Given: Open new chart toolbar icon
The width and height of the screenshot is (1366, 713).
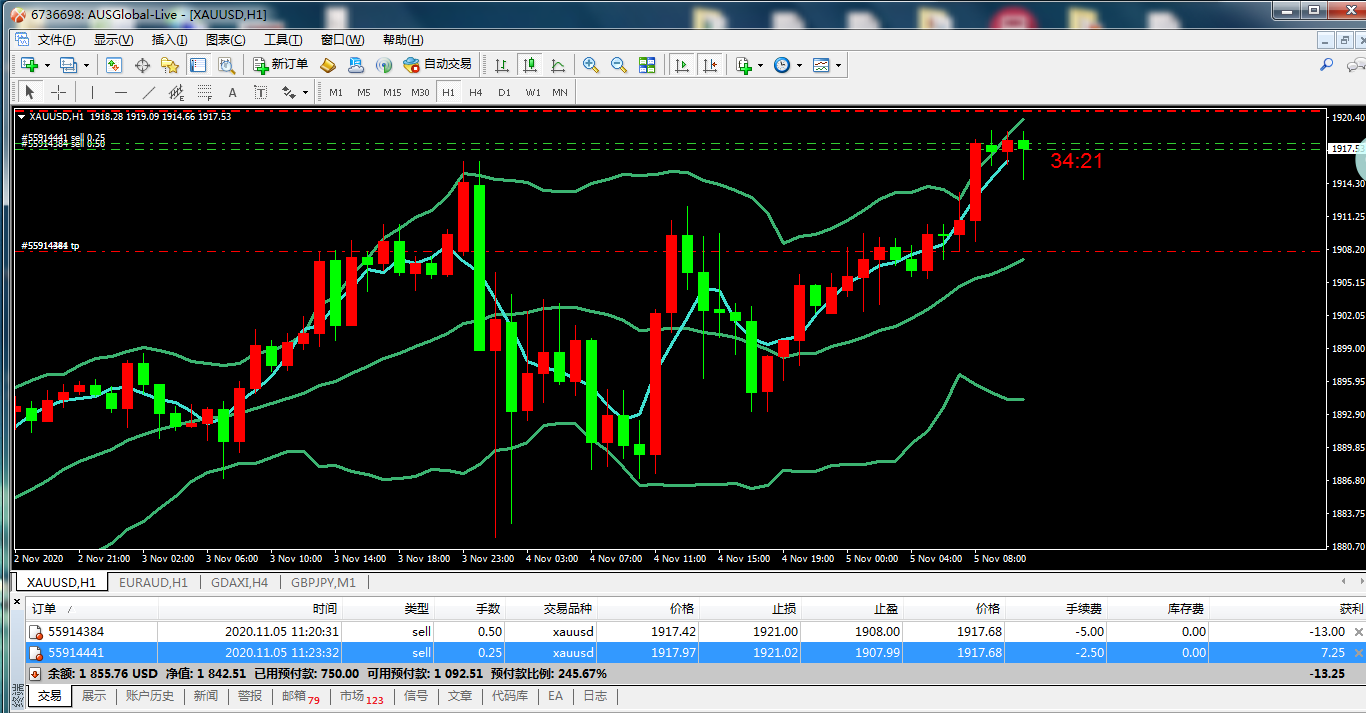Looking at the screenshot, I should [x=29, y=65].
